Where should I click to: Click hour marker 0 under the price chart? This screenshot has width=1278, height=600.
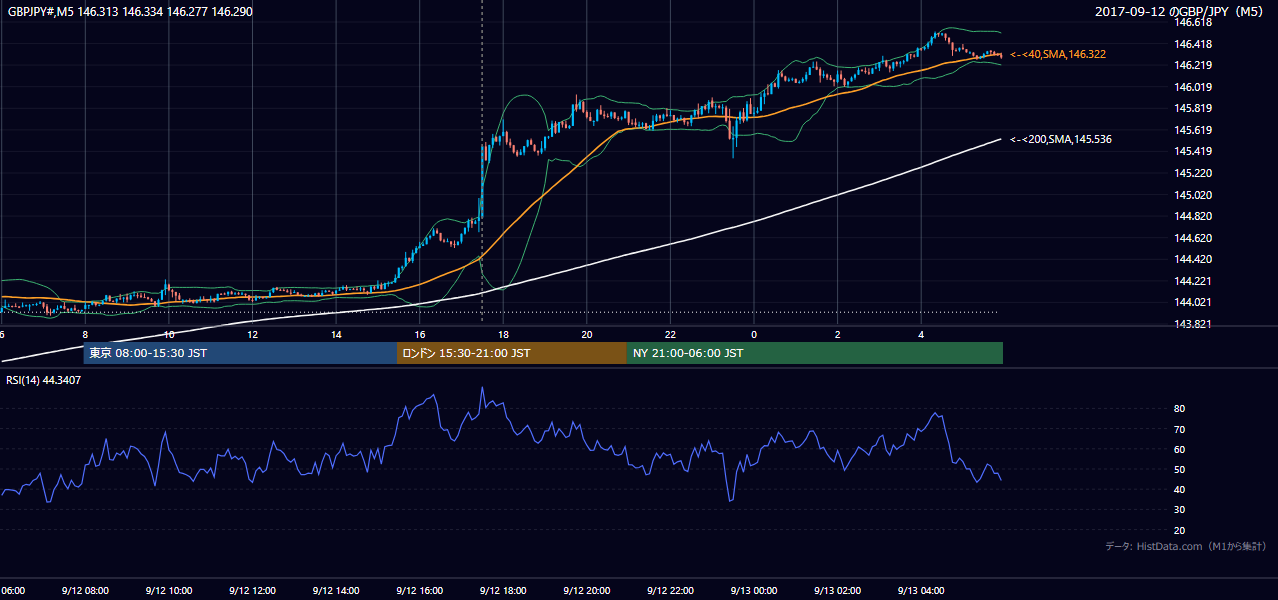[x=754, y=334]
